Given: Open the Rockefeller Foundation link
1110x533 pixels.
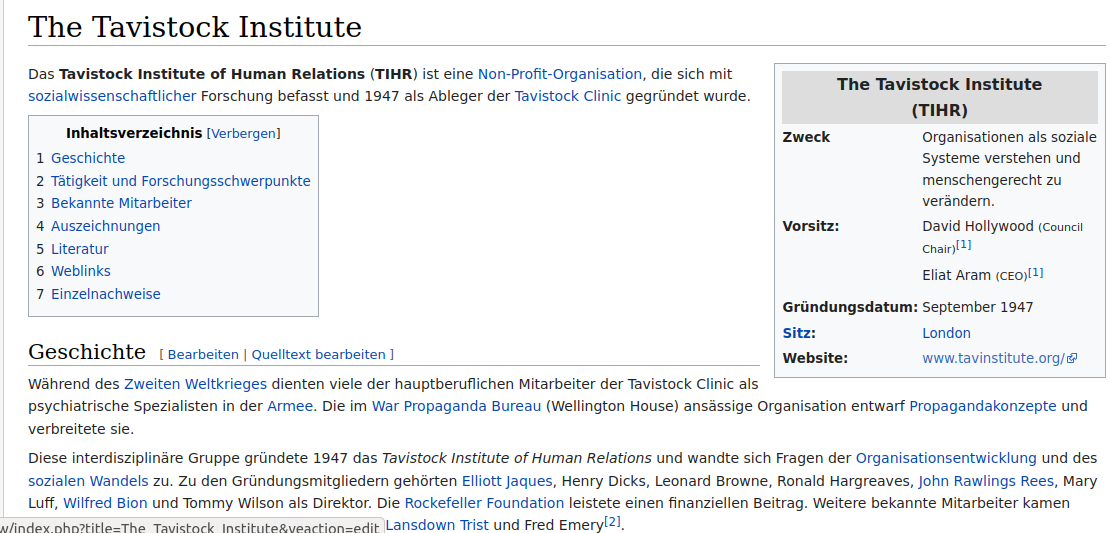Looking at the screenshot, I should point(484,503).
